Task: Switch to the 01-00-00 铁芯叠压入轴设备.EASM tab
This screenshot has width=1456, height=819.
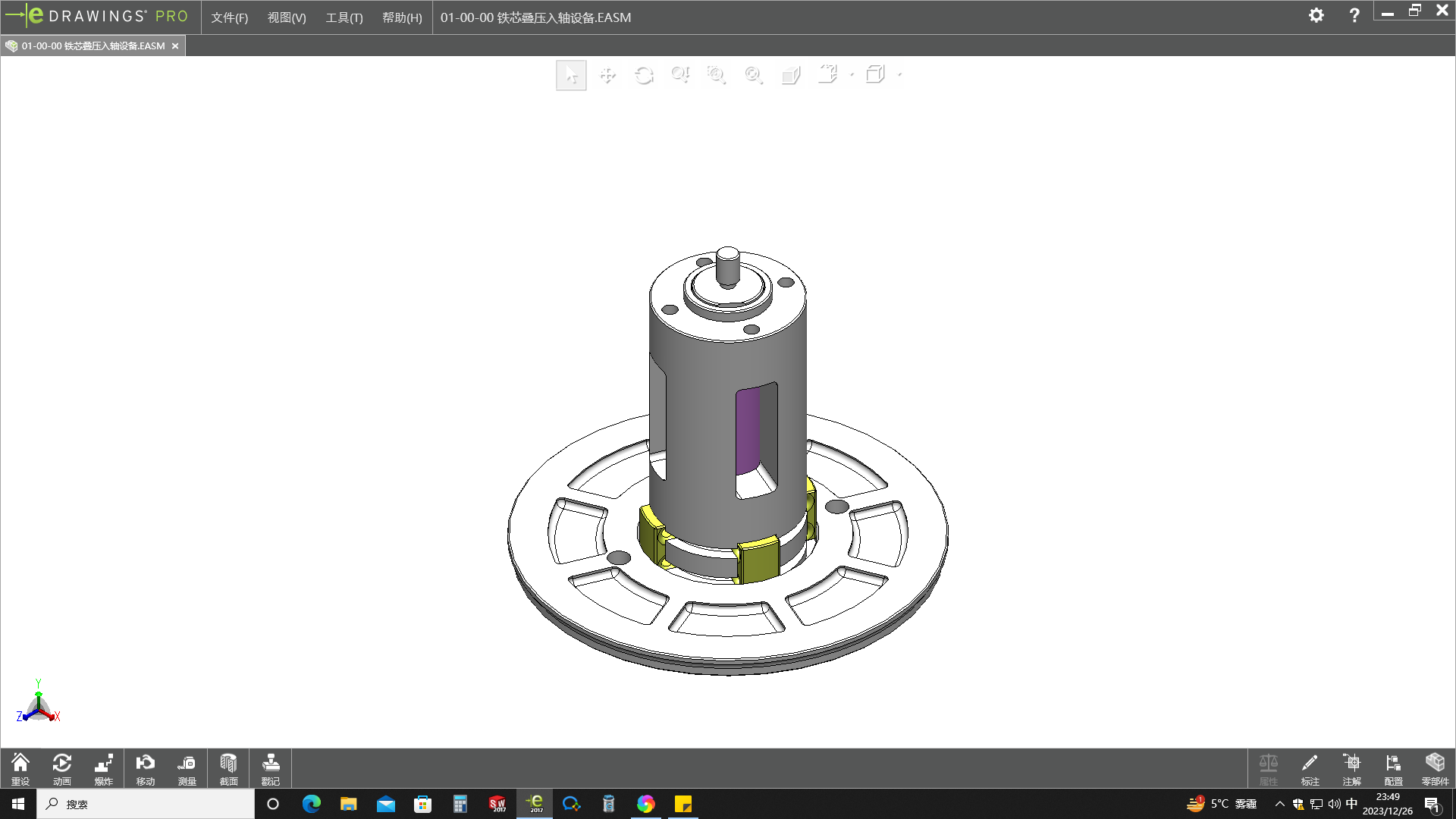Action: click(93, 46)
